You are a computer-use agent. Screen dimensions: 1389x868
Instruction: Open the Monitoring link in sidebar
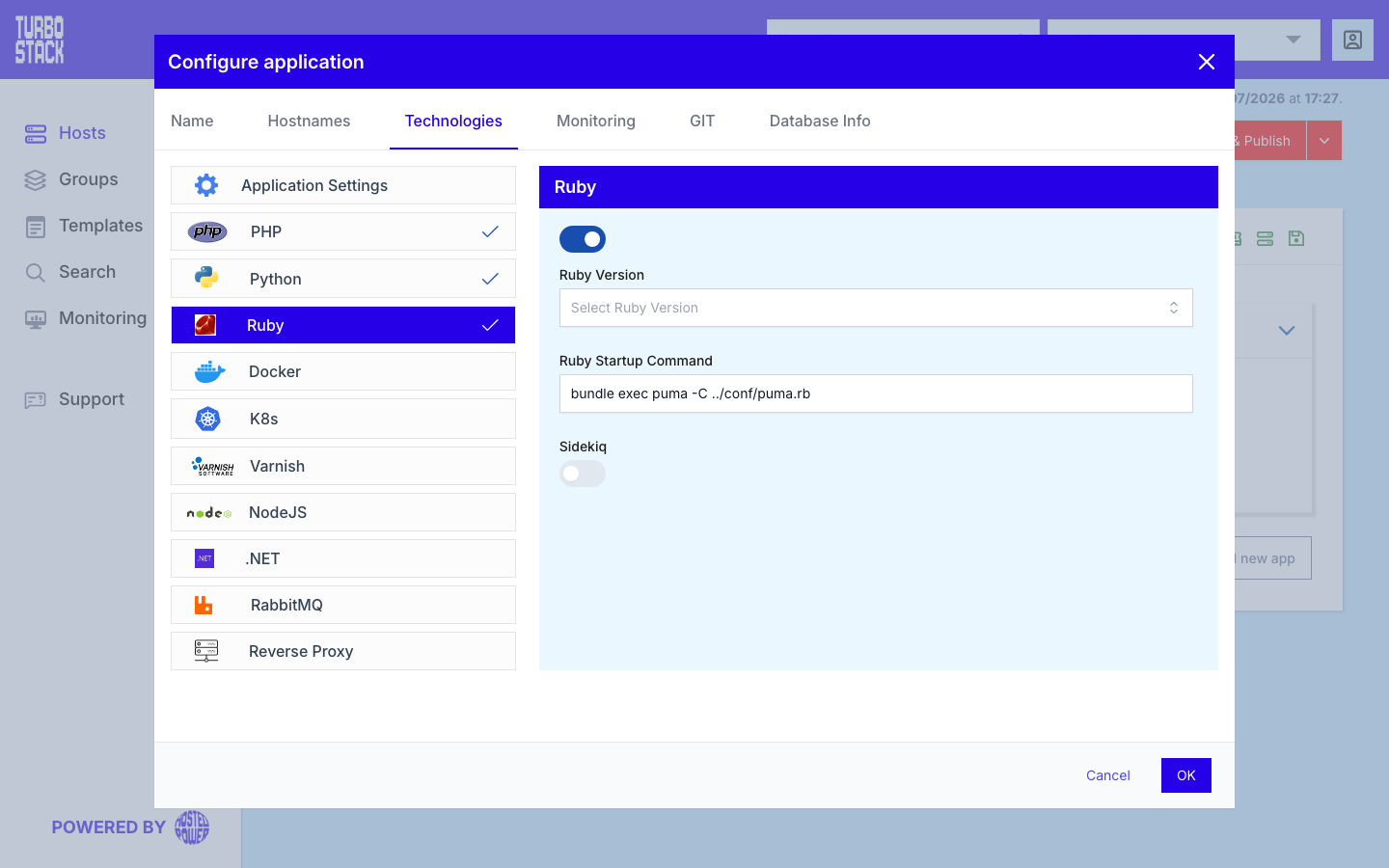point(102,318)
